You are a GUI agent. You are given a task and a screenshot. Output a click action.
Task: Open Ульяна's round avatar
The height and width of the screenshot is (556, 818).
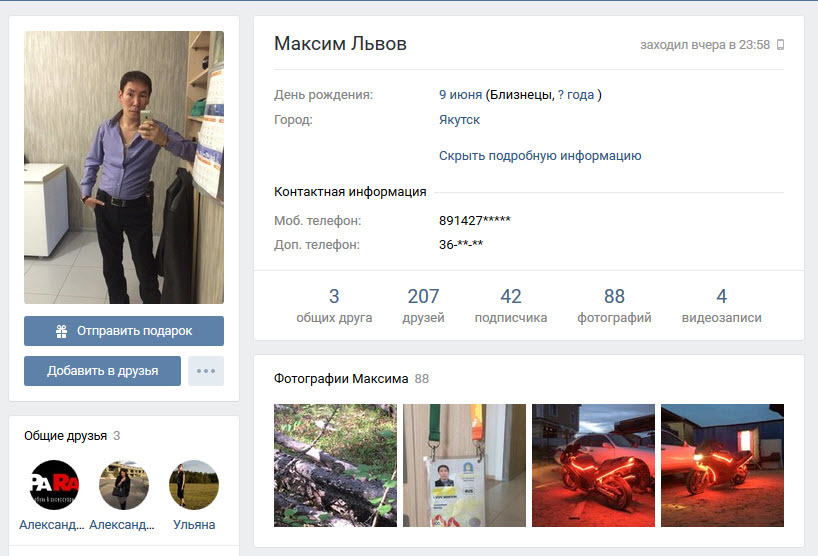click(194, 485)
